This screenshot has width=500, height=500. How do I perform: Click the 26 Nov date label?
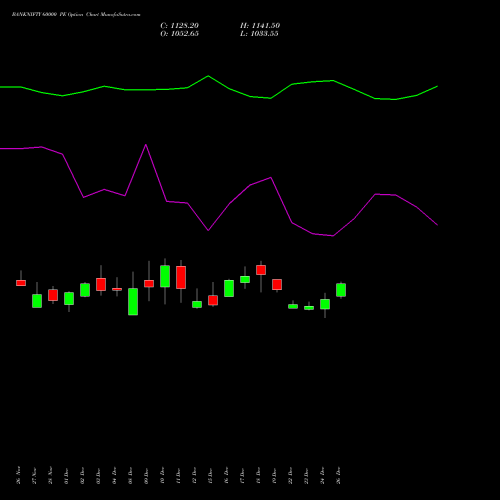[18, 475]
